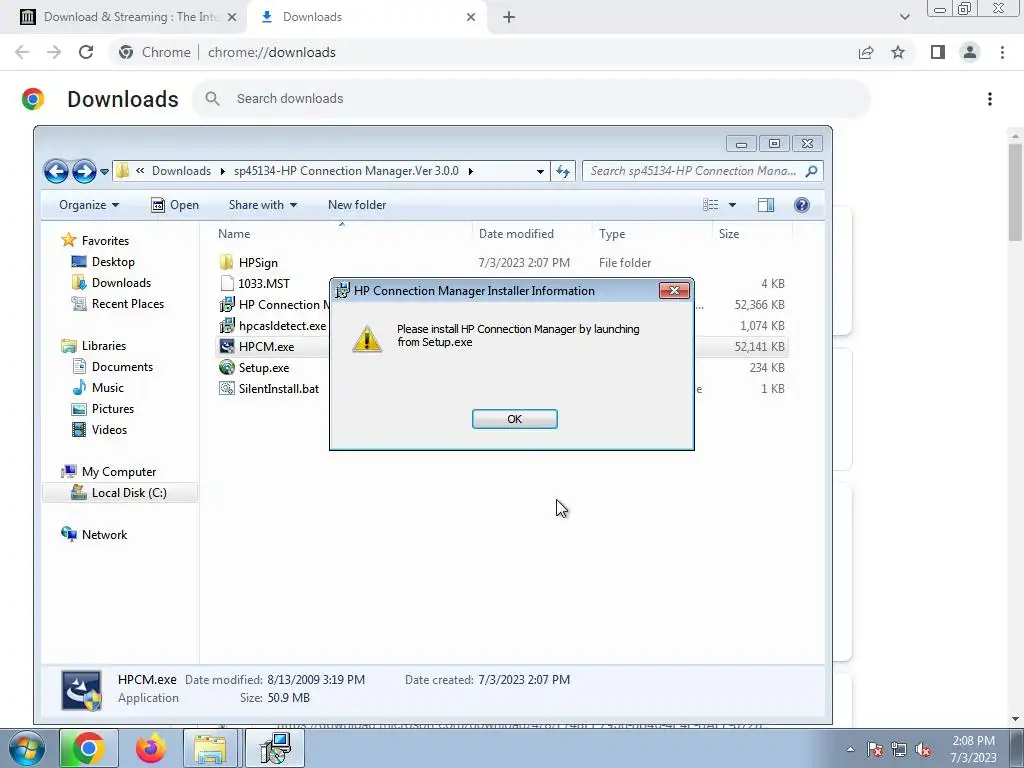The width and height of the screenshot is (1024, 768).
Task: Select the HPCM.exe file icon
Action: point(227,346)
